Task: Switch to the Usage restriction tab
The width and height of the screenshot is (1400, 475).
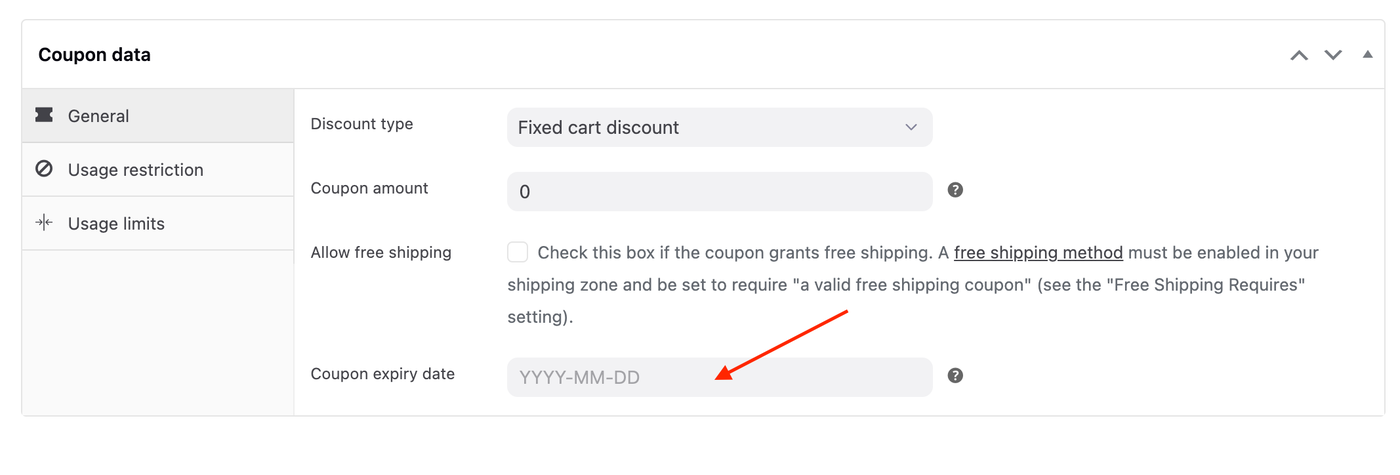Action: tap(135, 170)
